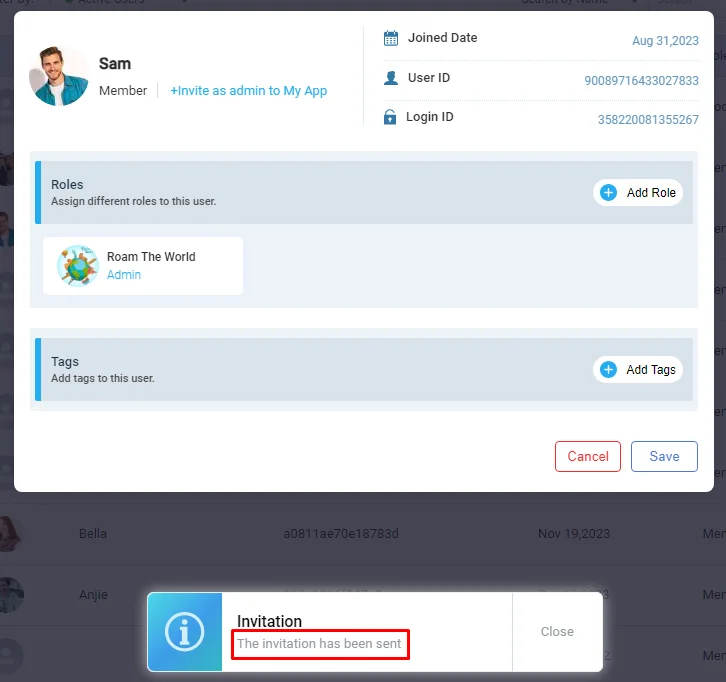Select the Login ID value 358220081355267
Screen dimensions: 726x682
point(648,120)
